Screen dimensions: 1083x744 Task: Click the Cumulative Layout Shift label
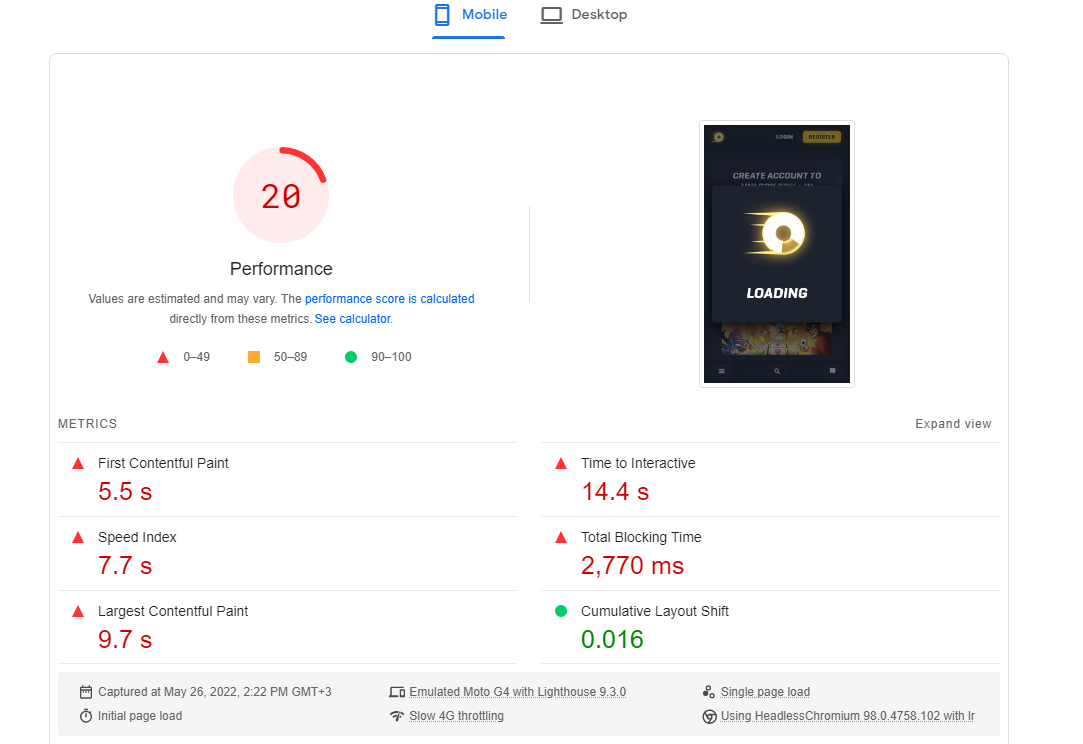655,611
